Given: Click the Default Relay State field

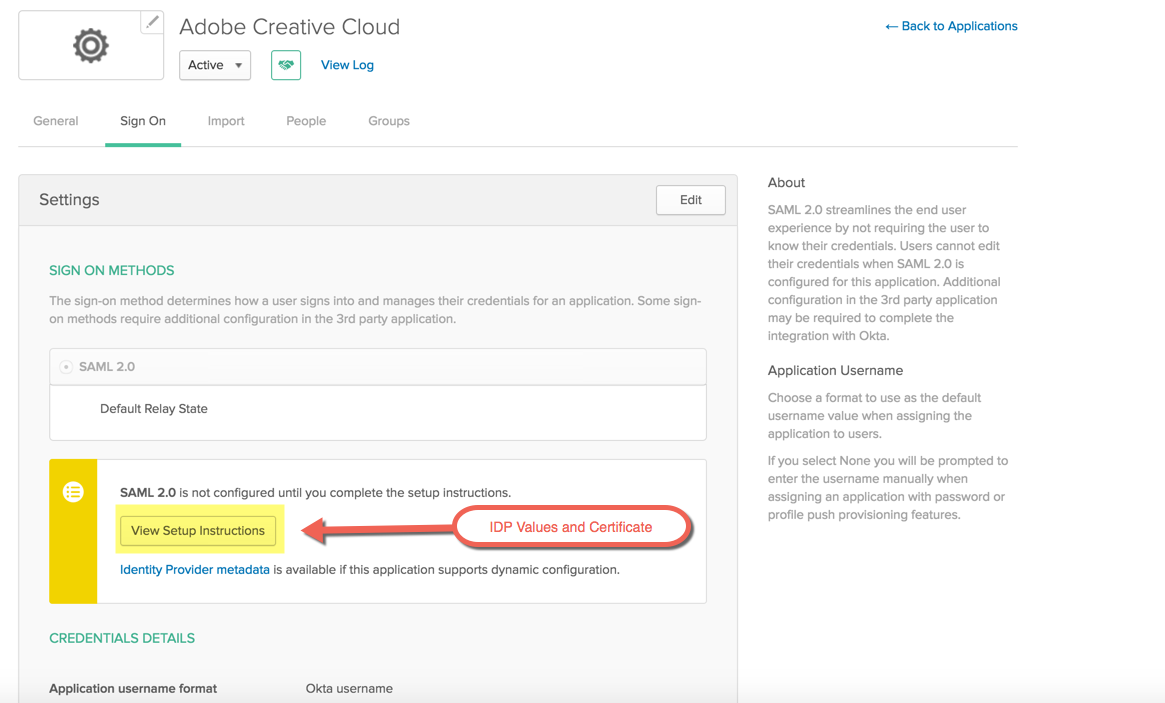Looking at the screenshot, I should (154, 408).
